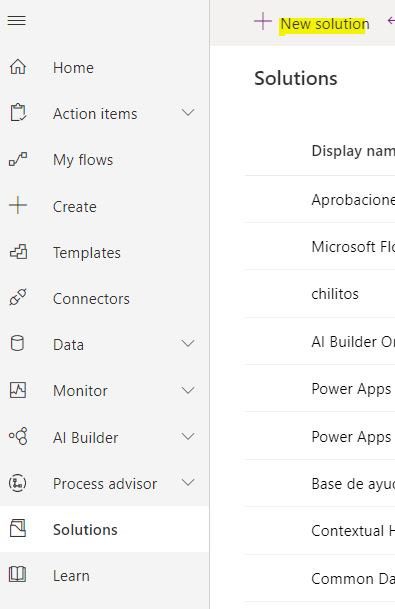
Task: Click the Action items clipboard icon
Action: pyautogui.click(x=18, y=113)
